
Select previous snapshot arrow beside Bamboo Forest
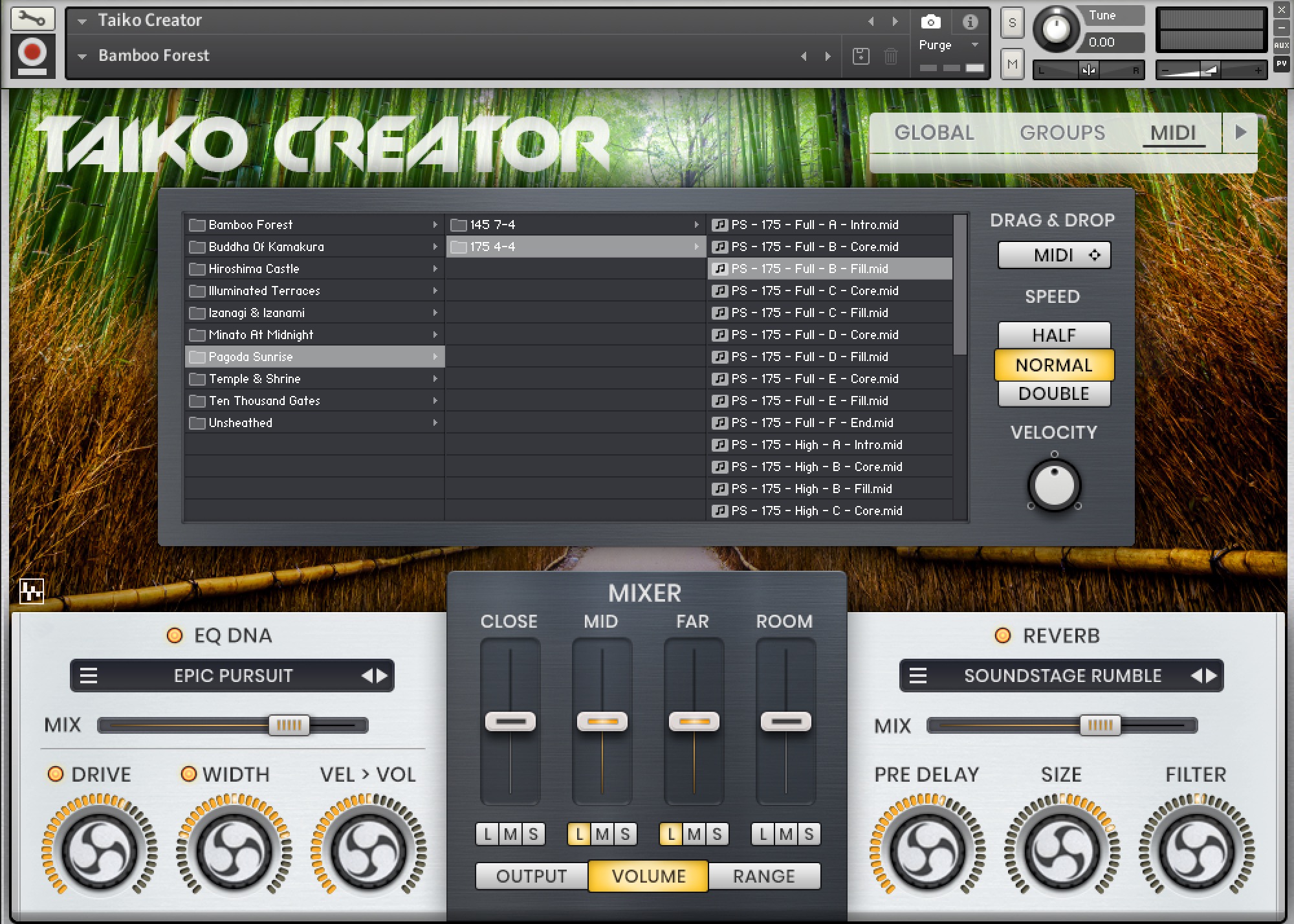[804, 56]
